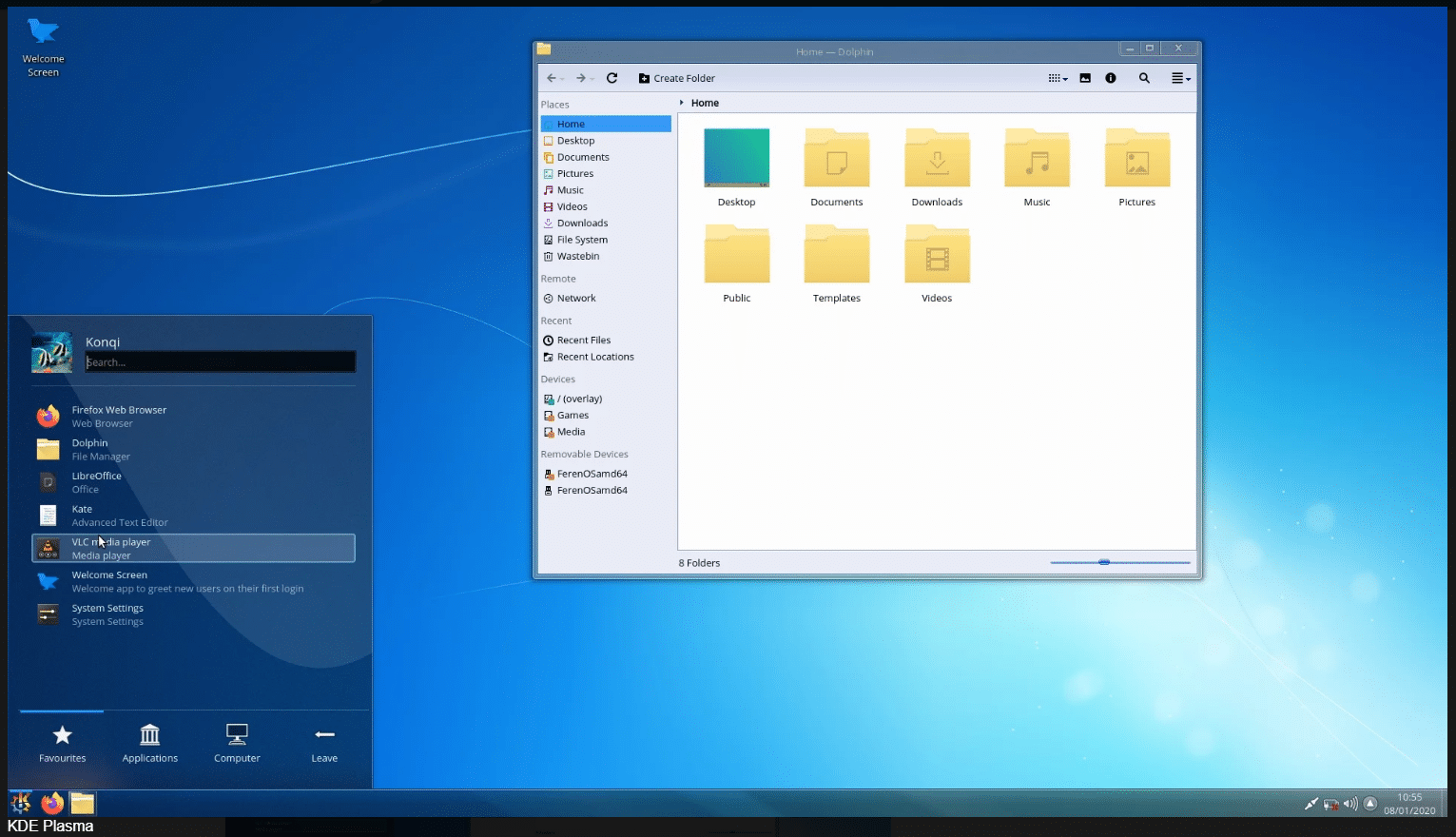Open Network under Remote
This screenshot has height=837, width=1456.
(606, 298)
